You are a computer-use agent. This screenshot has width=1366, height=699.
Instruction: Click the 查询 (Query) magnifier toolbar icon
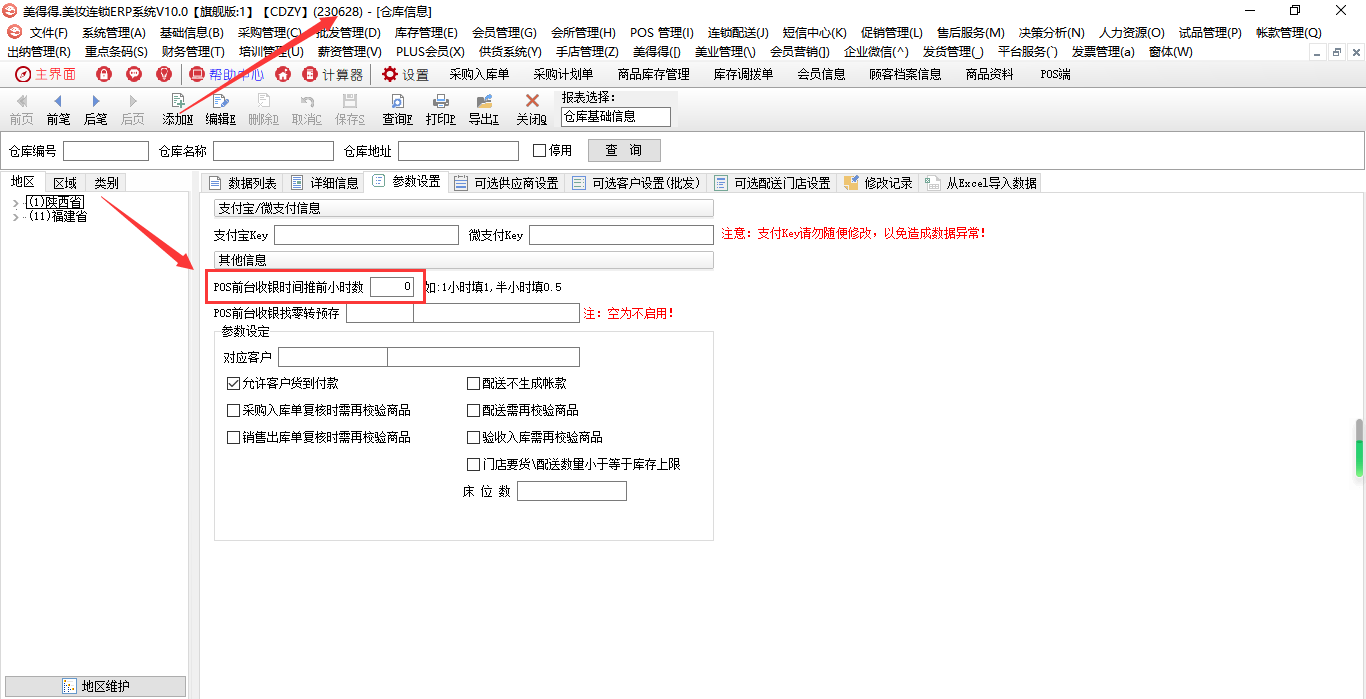tap(397, 102)
